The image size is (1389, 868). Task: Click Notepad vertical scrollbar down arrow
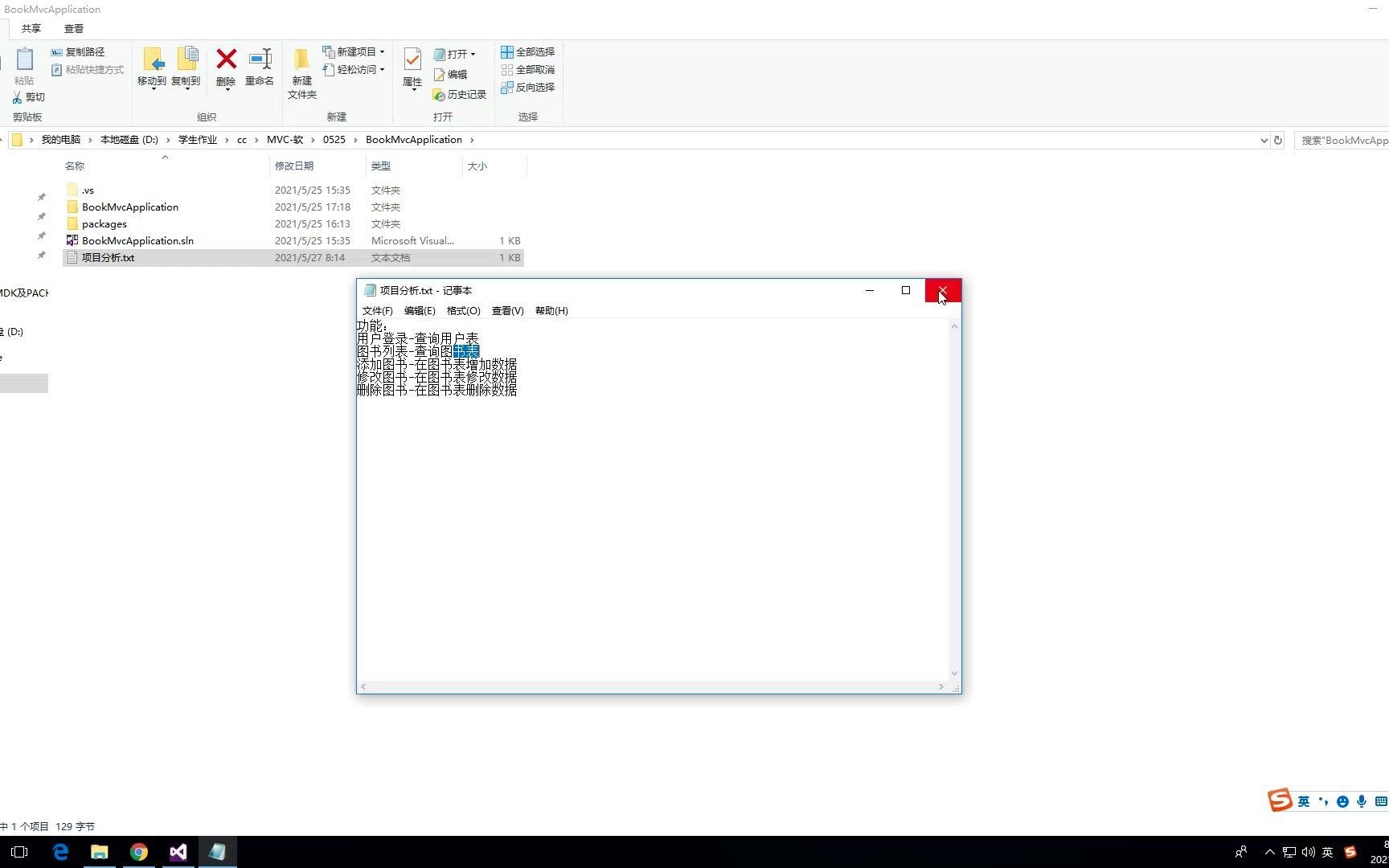(x=954, y=674)
